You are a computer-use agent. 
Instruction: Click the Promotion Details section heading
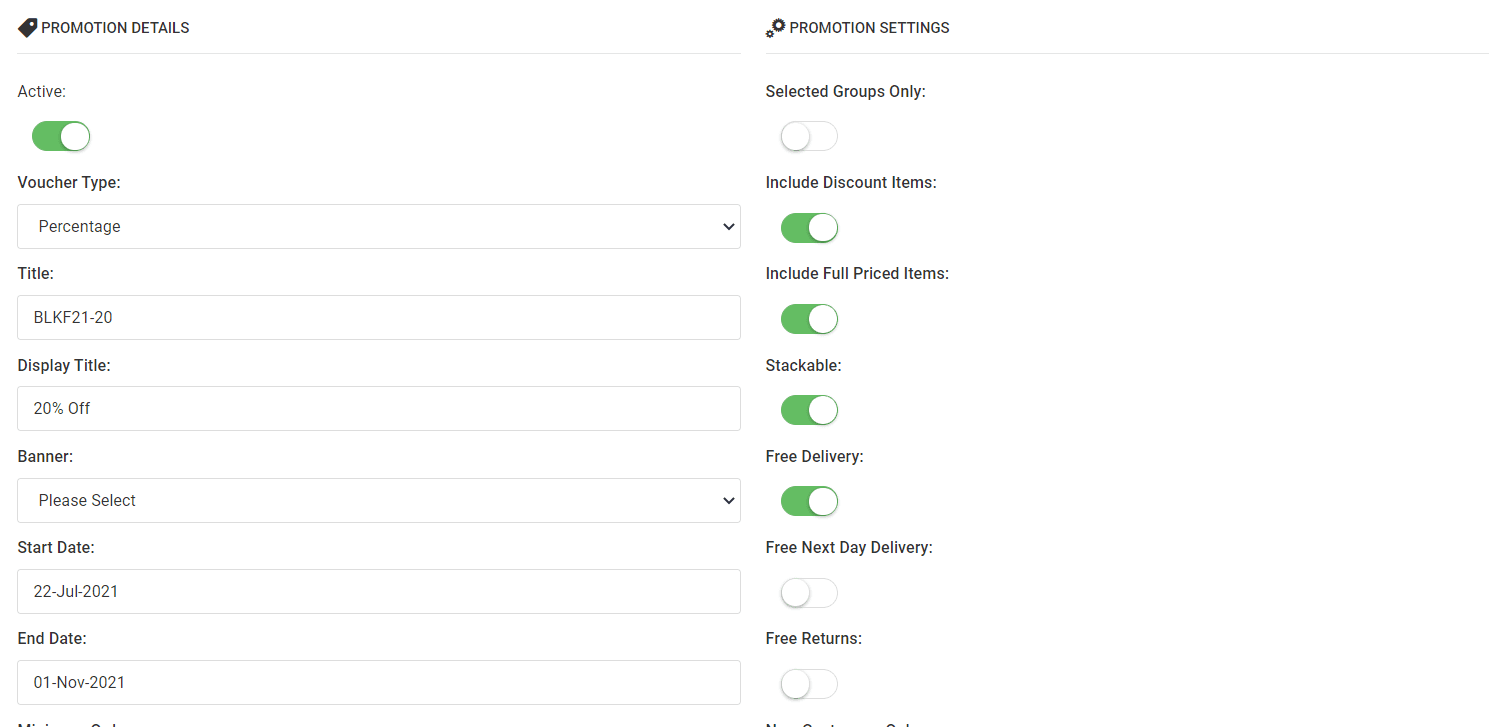tap(115, 28)
